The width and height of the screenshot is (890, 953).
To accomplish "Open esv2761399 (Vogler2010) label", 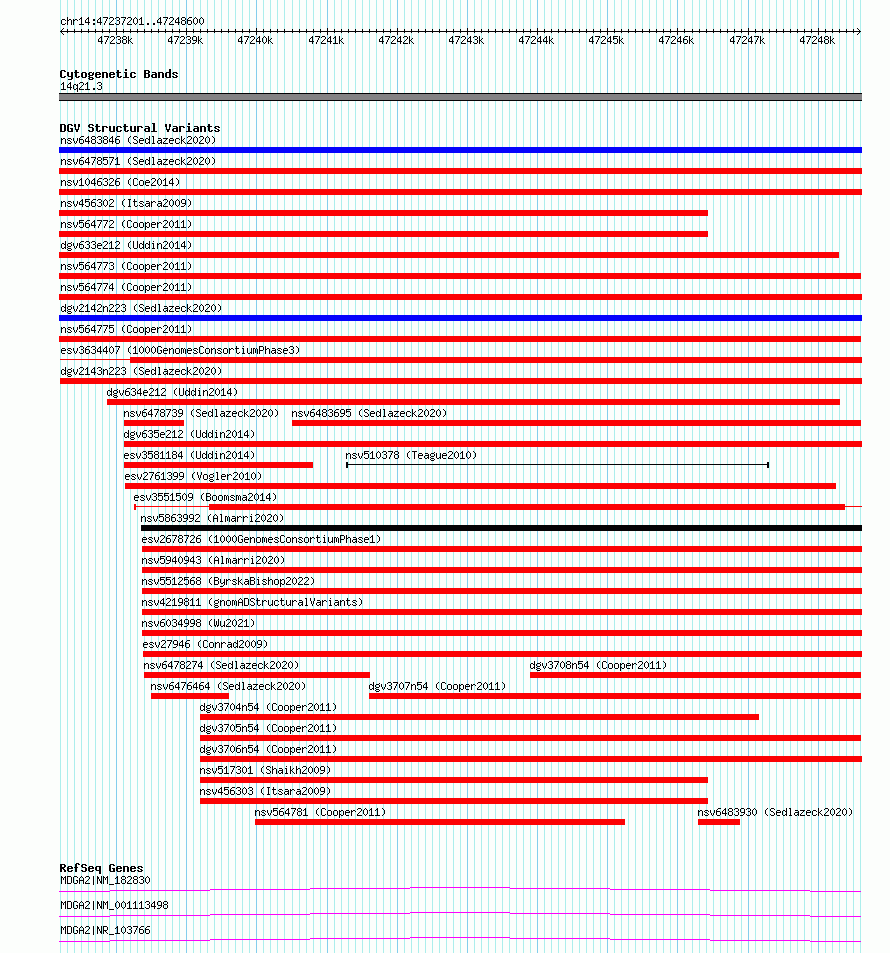I will click(x=193, y=476).
